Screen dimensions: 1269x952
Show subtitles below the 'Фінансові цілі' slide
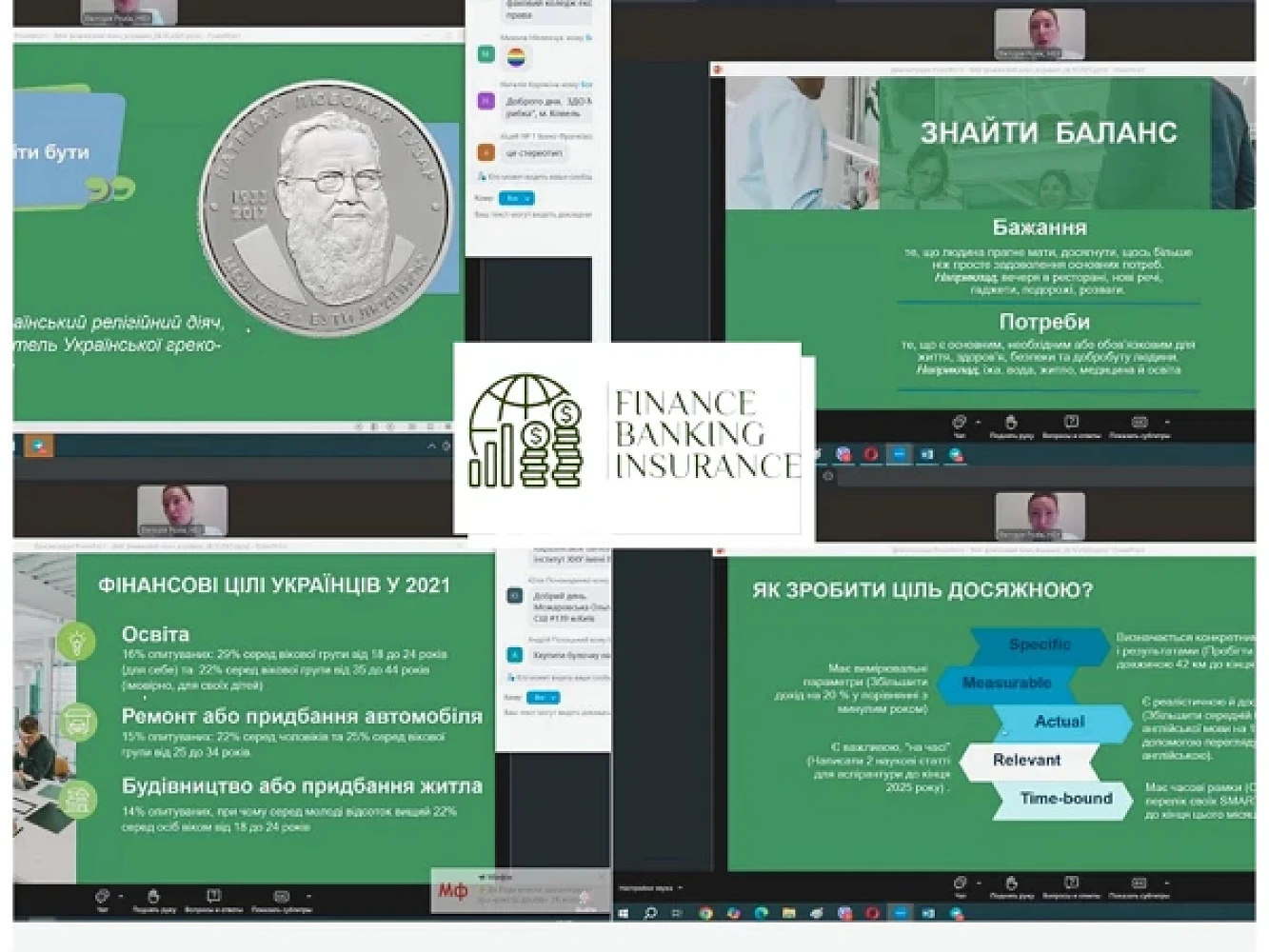(x=281, y=898)
